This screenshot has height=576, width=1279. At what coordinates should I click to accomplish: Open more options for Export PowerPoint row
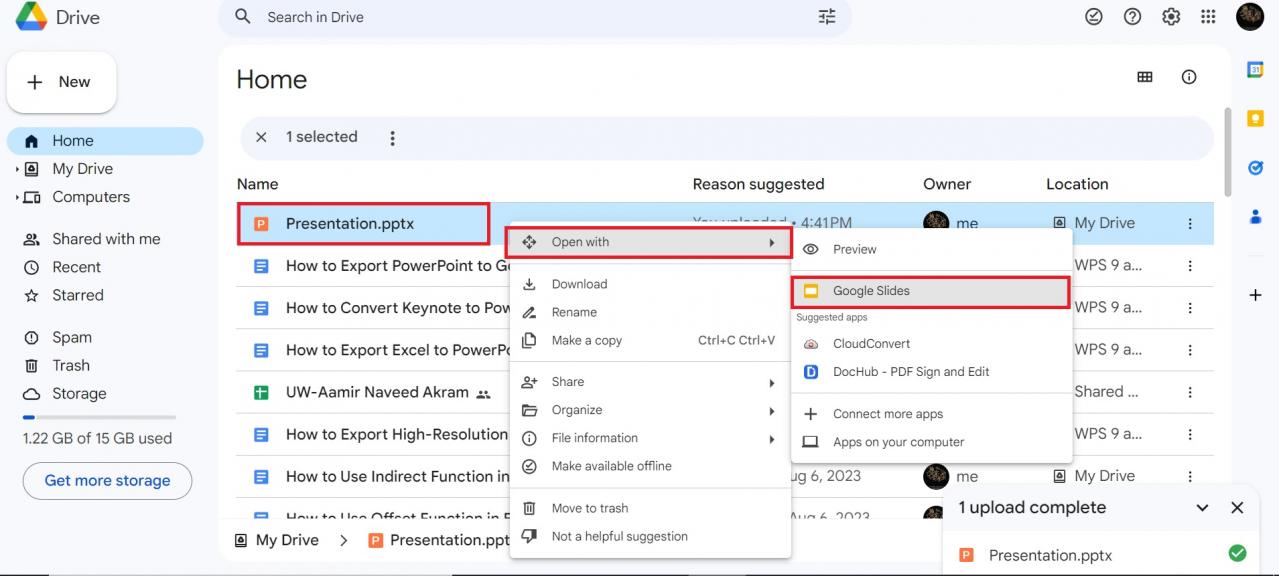click(1190, 266)
